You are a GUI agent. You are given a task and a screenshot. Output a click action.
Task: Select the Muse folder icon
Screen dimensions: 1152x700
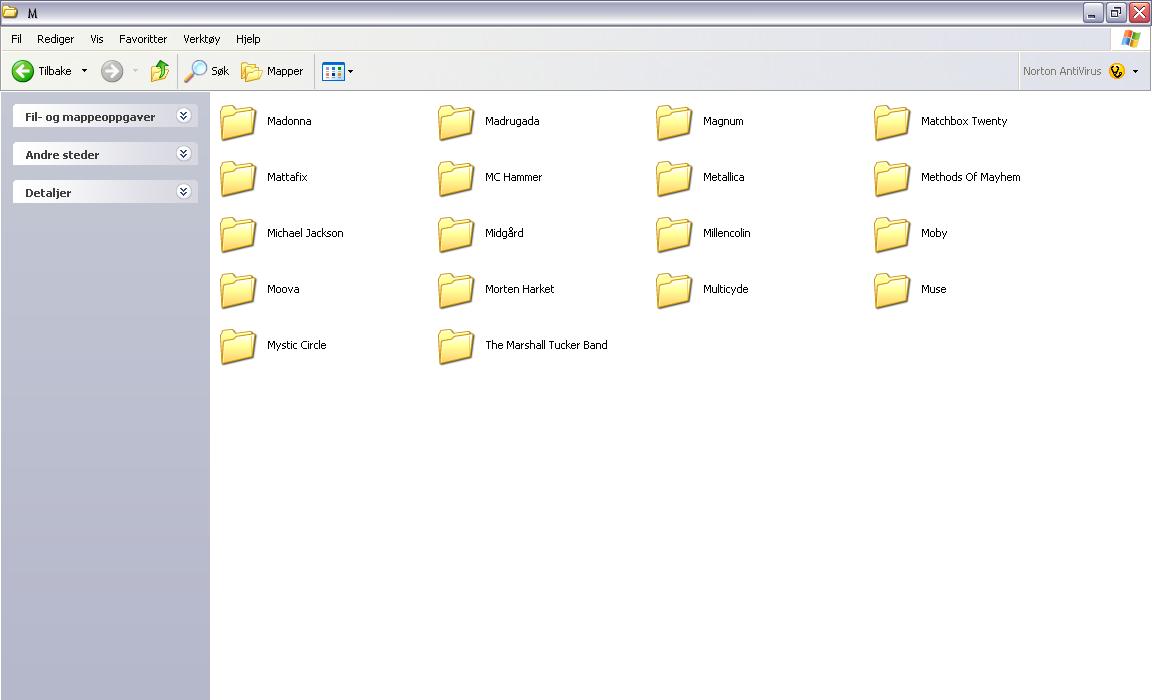(893, 289)
